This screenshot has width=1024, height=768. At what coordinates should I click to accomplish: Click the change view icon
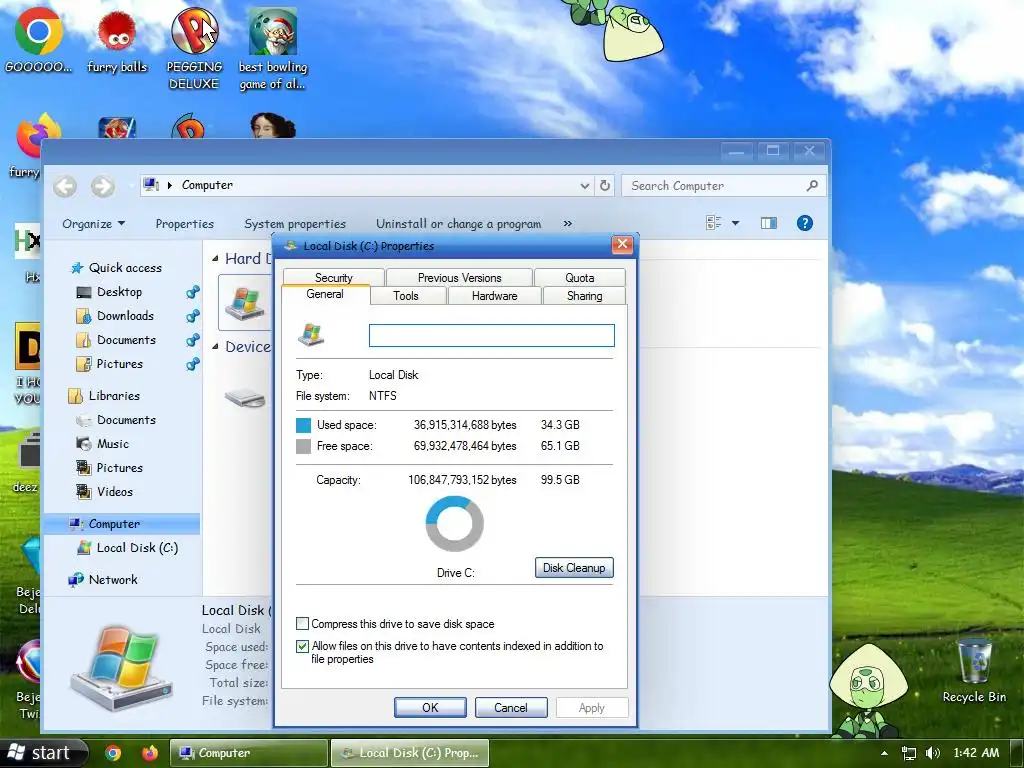714,223
